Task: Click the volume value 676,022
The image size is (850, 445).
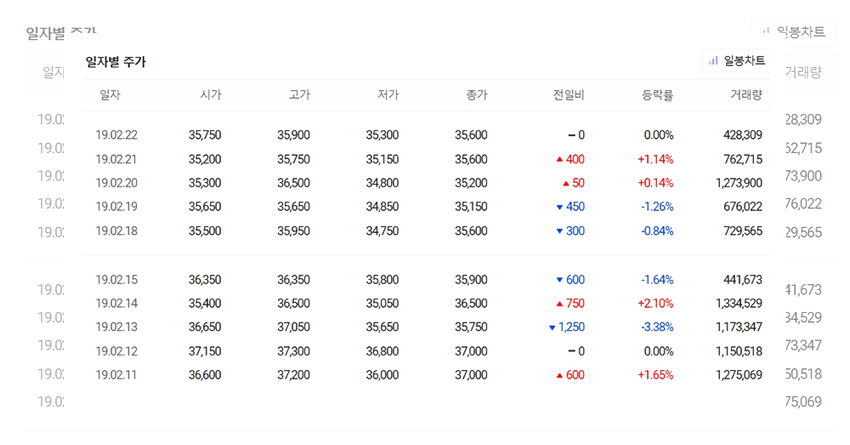Action: (x=743, y=207)
